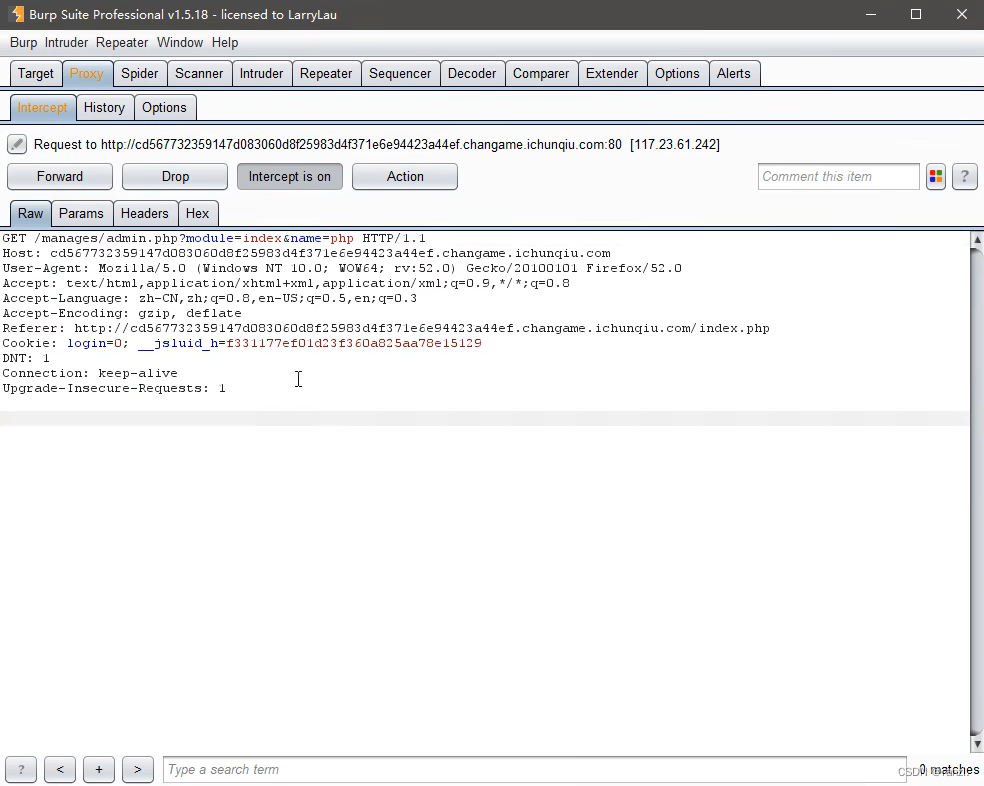Select the Intercept sub-tab
Viewport: 984px width, 786px height.
42,107
